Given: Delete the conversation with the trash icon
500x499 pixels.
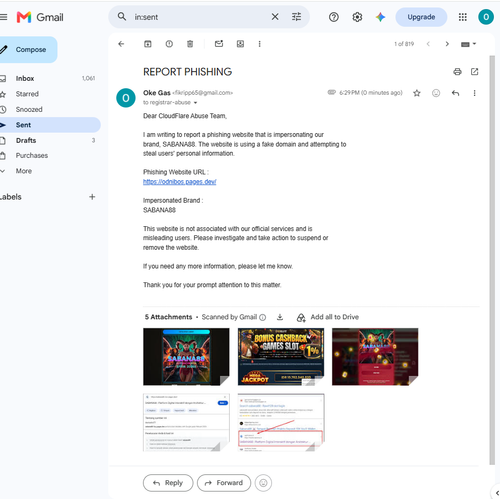Looking at the screenshot, I should coord(190,44).
